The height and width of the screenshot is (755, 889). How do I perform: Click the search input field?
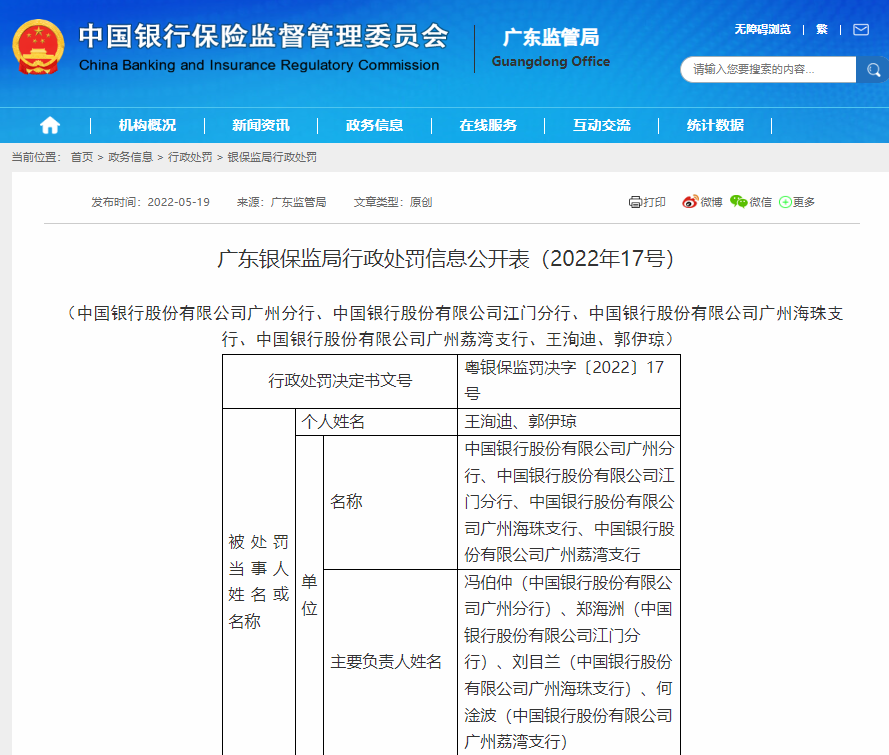tap(768, 70)
